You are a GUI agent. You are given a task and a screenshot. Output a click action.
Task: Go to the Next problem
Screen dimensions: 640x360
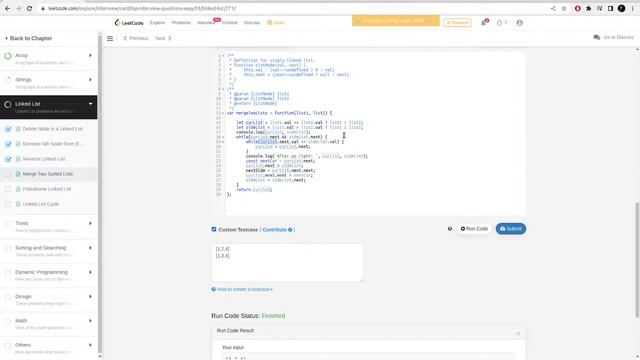point(163,38)
